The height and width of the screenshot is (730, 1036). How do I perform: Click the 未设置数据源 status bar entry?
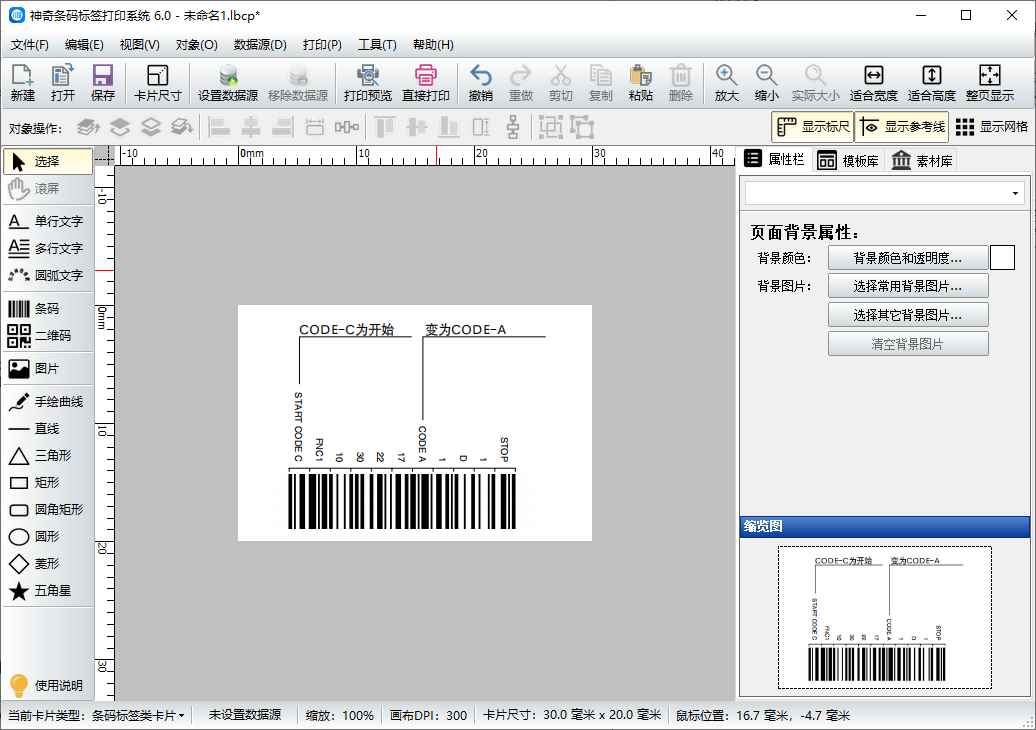(245, 715)
